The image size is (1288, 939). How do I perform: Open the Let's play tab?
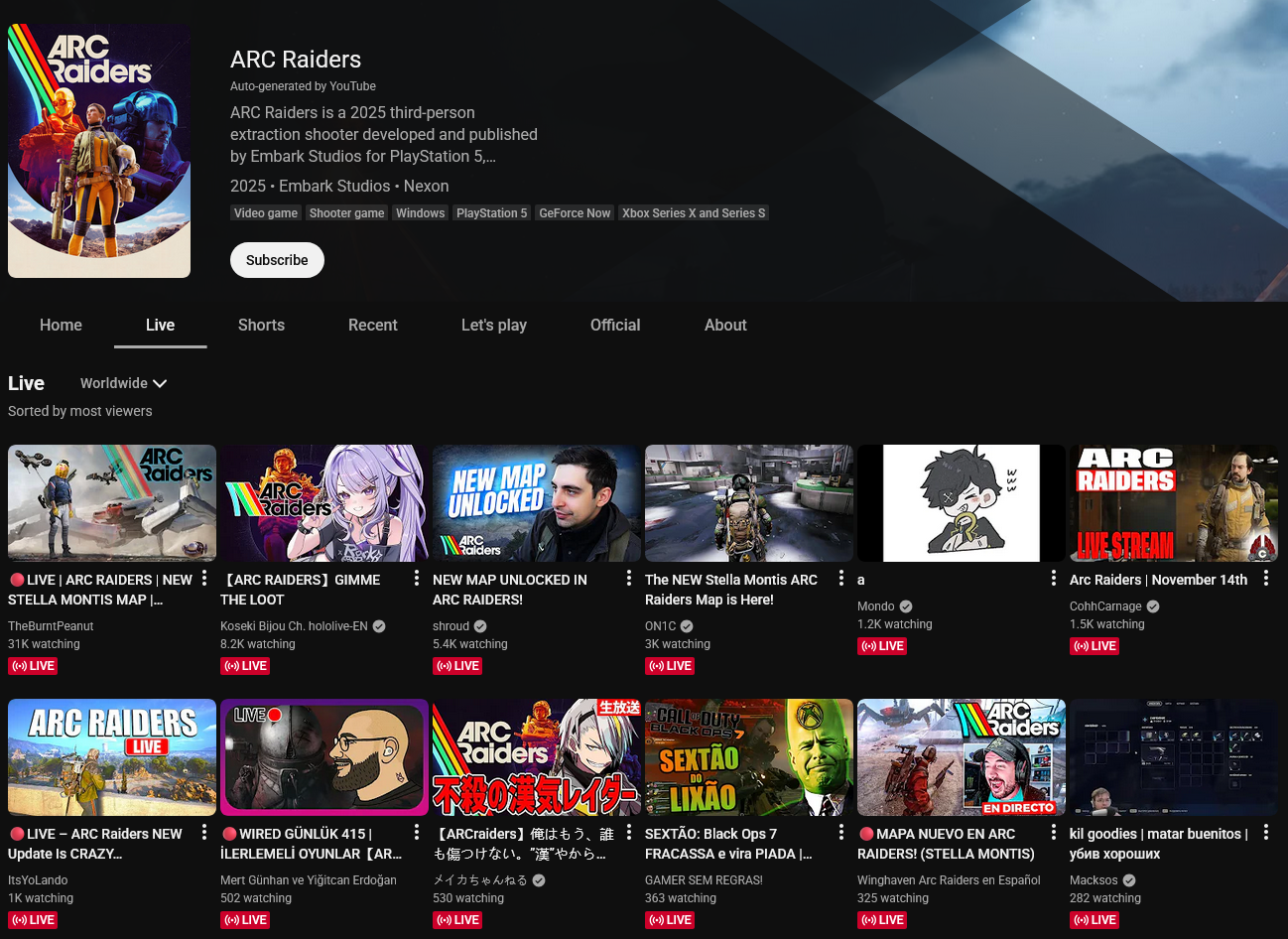click(493, 325)
